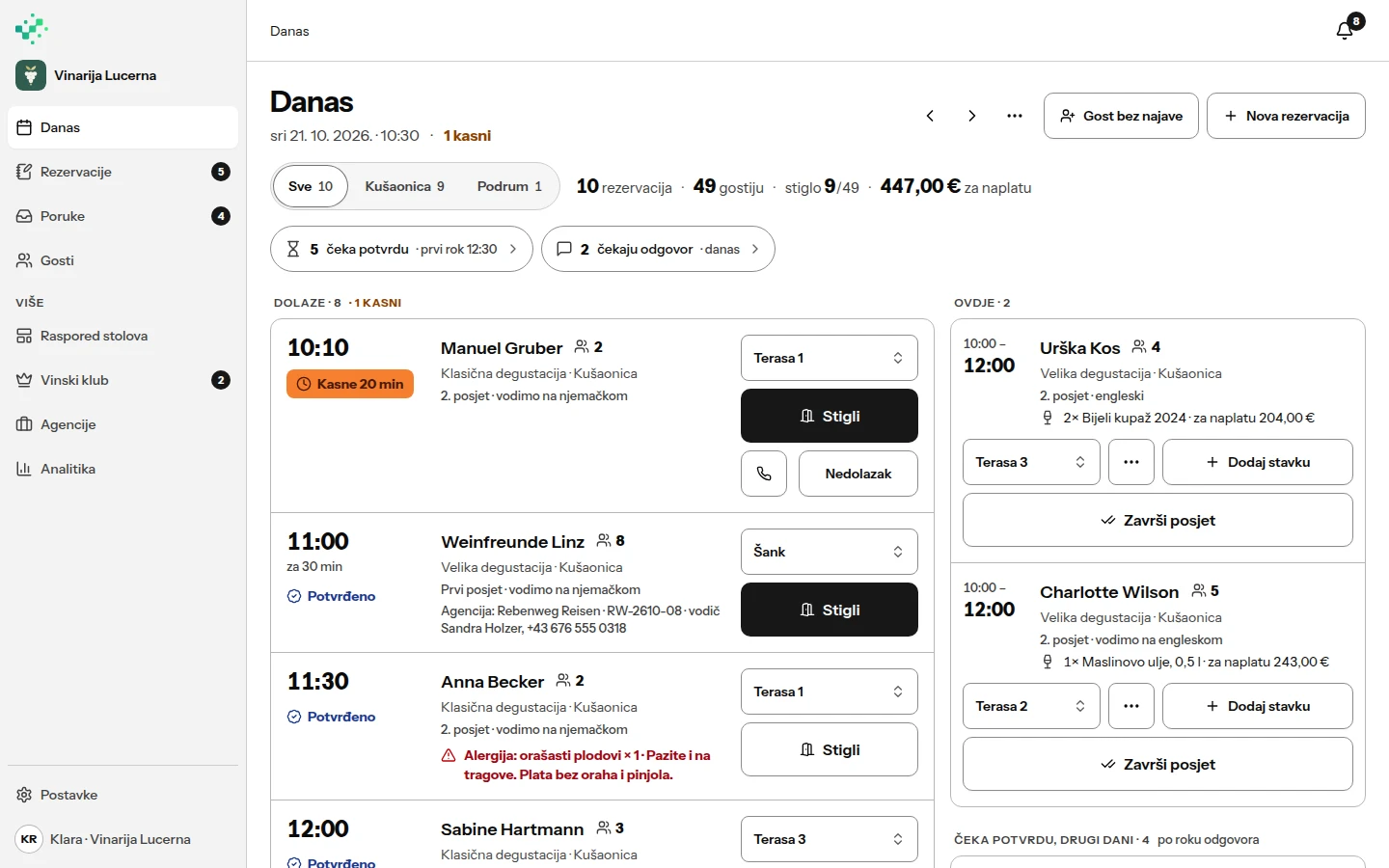Open Terasa 3 dropdown for Sabine Hartmann
1389x868 pixels.
830,839
